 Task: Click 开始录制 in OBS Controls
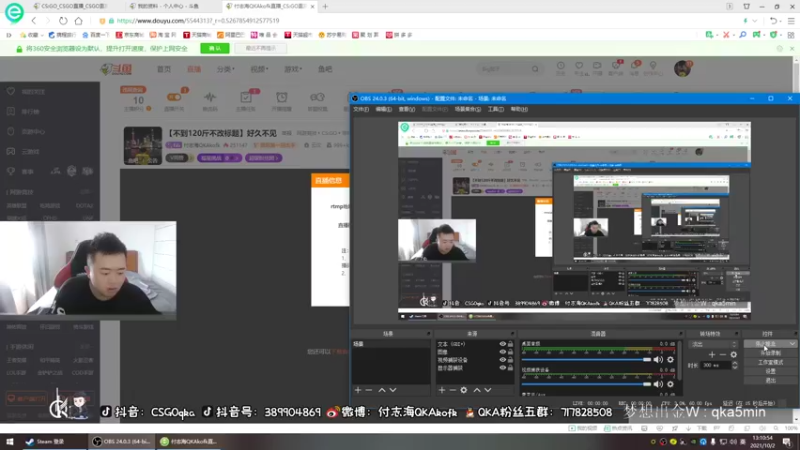click(x=770, y=353)
